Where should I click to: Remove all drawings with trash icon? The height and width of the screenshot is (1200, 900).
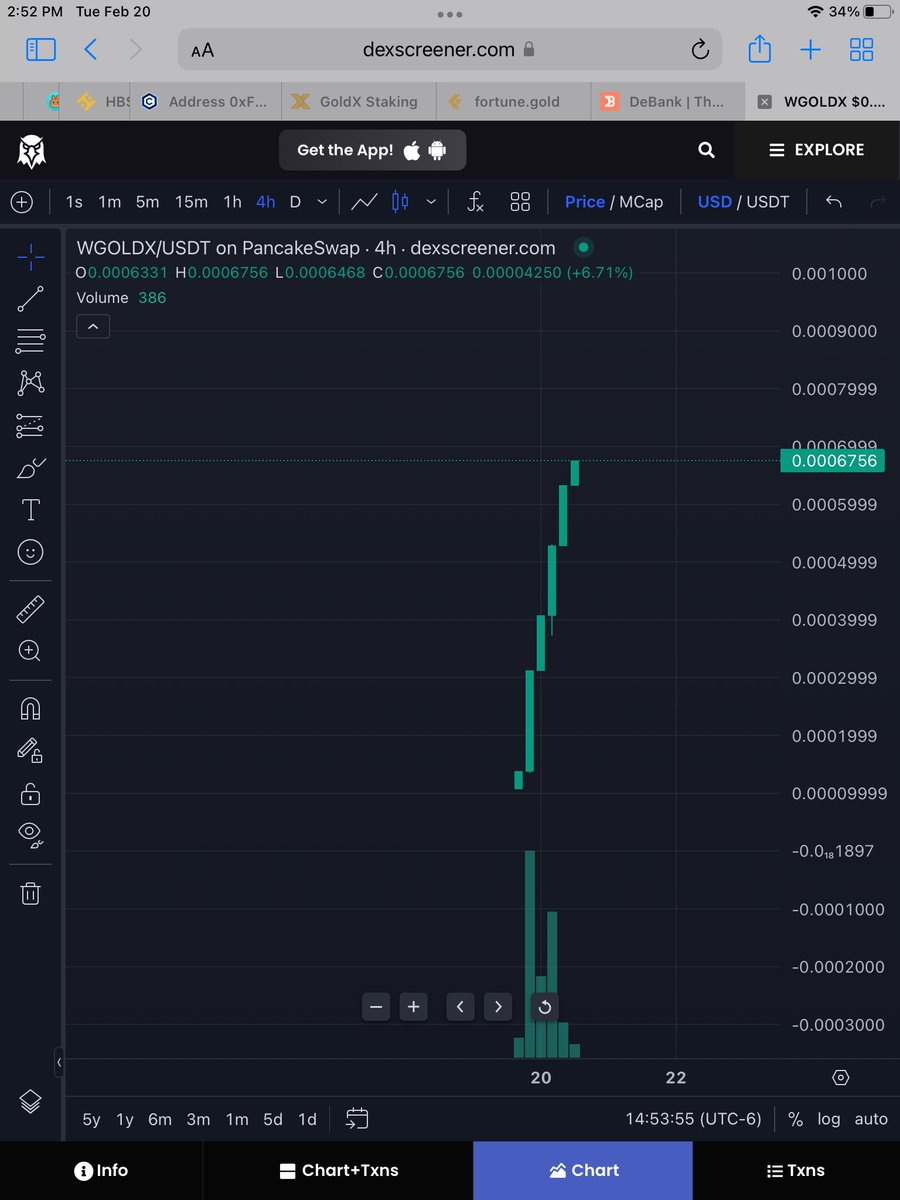pyautogui.click(x=29, y=893)
